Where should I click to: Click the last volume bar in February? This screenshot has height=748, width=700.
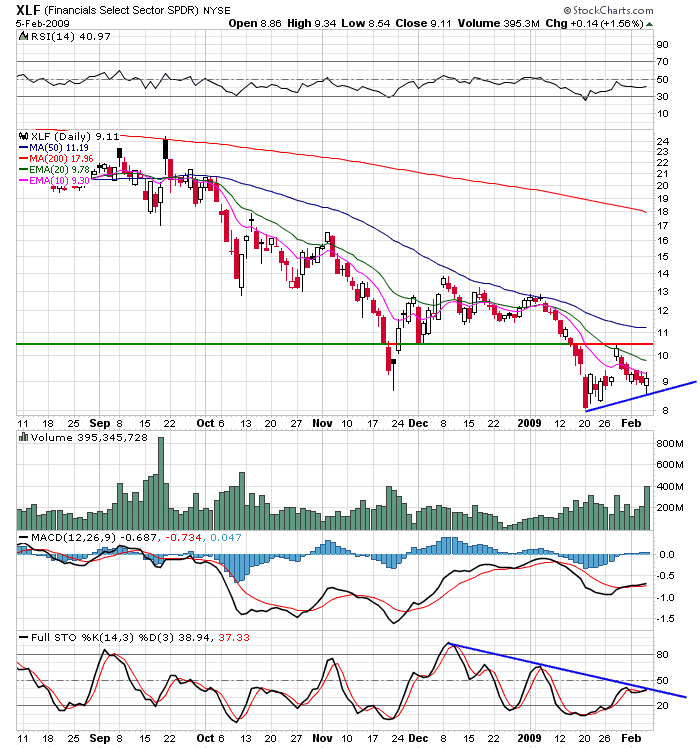pos(647,508)
